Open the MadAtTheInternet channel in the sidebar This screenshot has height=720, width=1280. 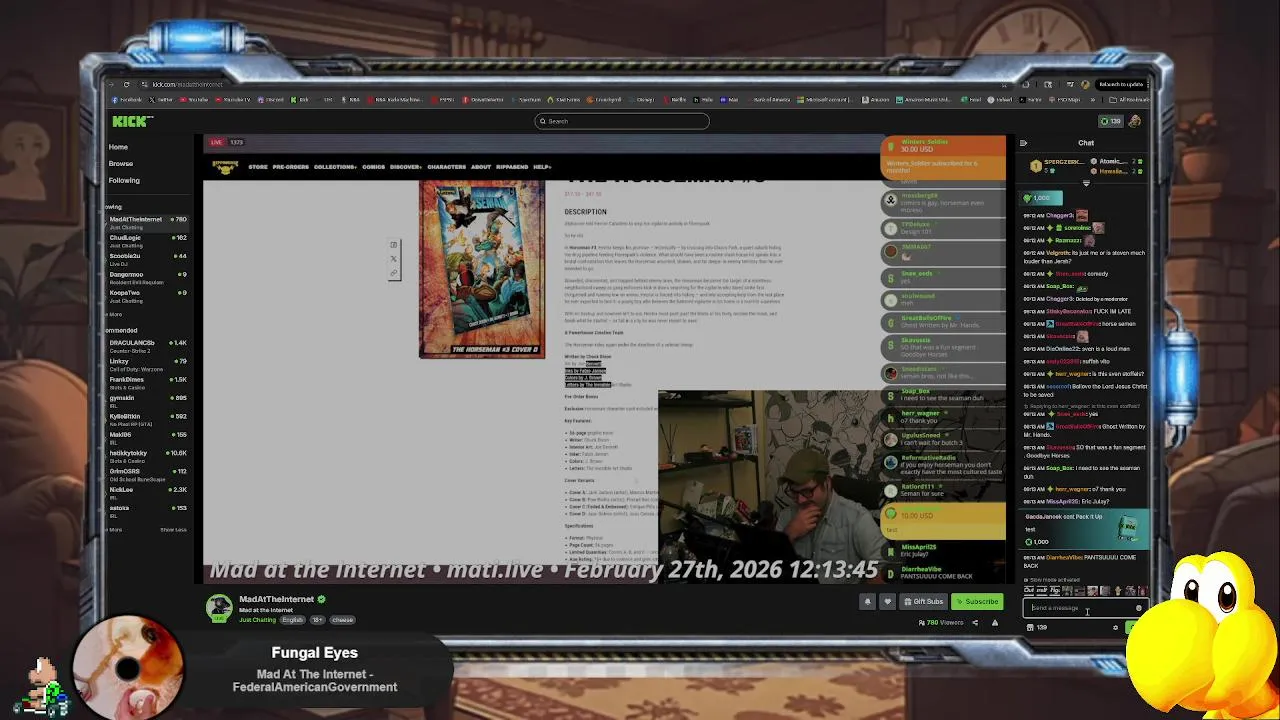coord(146,222)
